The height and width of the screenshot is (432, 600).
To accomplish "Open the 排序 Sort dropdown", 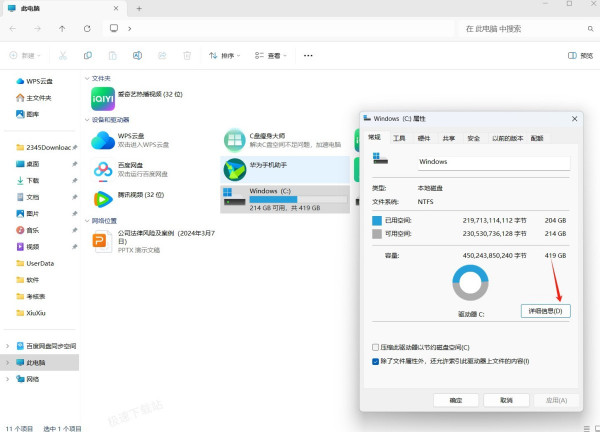I will click(x=225, y=56).
